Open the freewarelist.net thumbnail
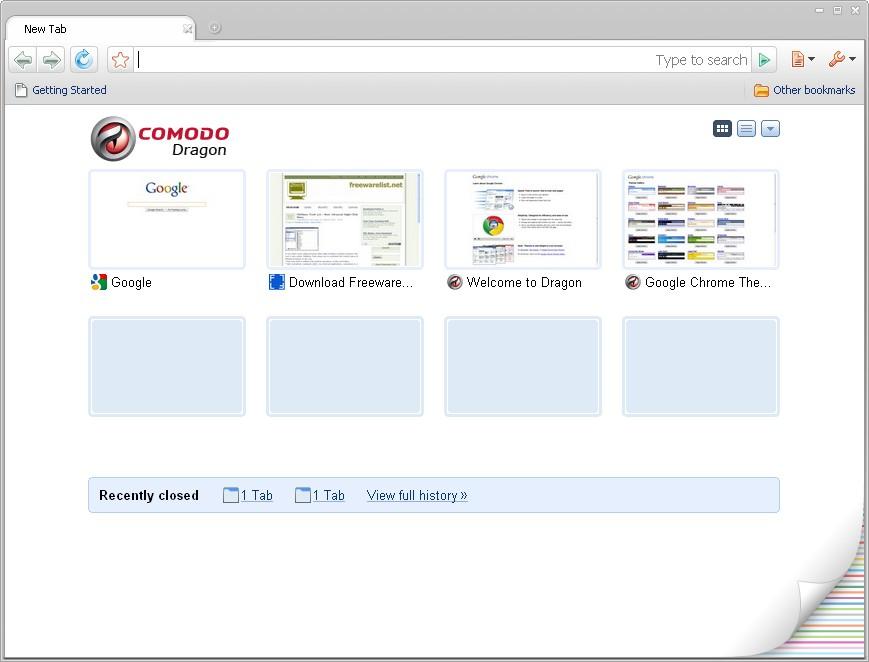869x662 pixels. click(345, 220)
